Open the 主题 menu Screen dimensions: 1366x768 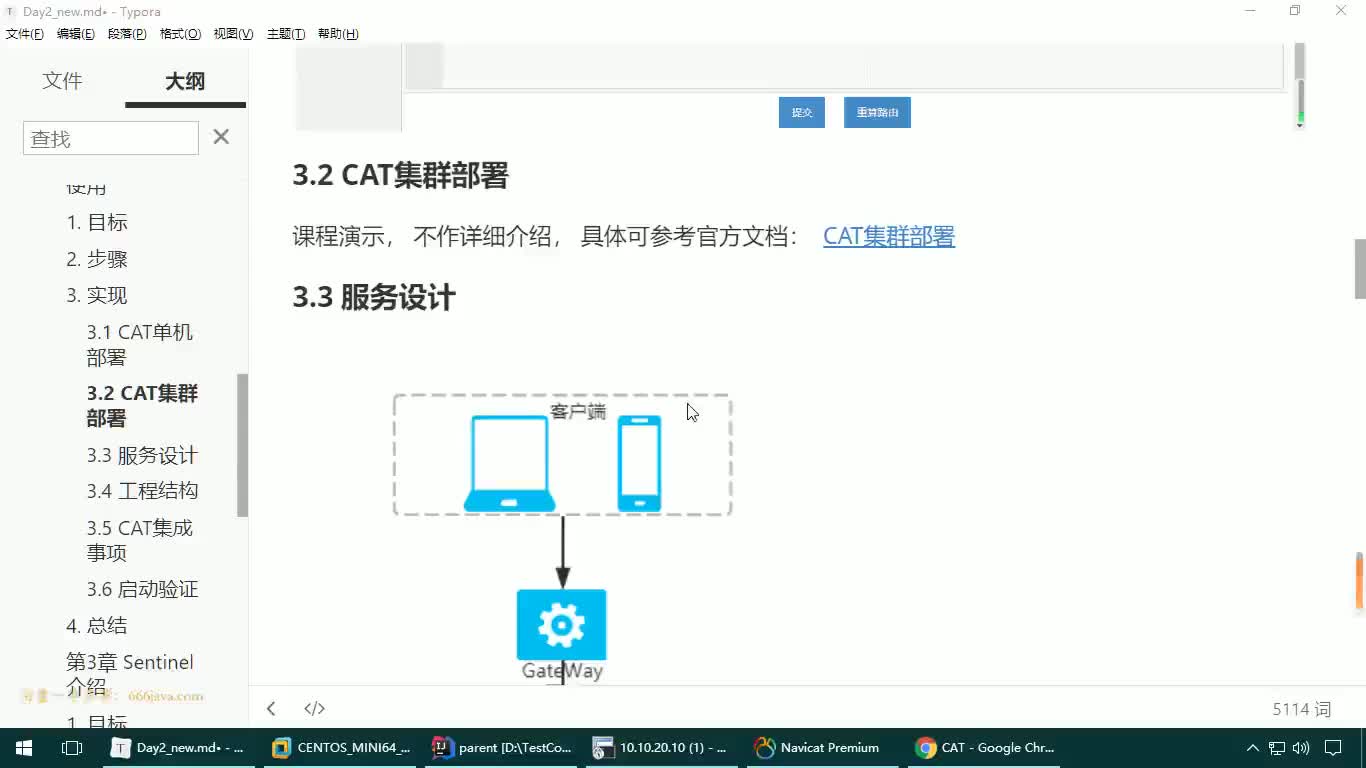pyautogui.click(x=286, y=34)
